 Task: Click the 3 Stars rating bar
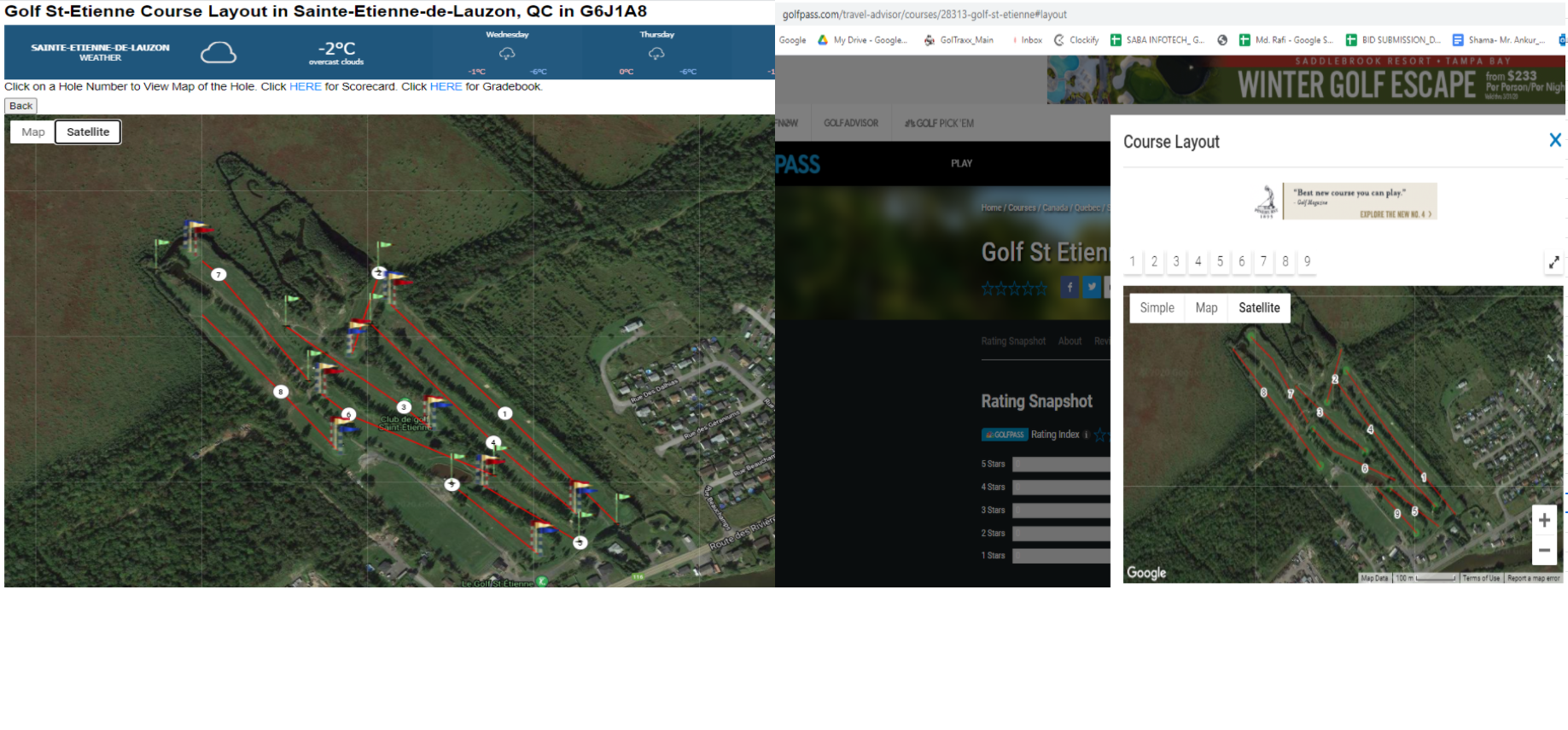click(x=1061, y=511)
